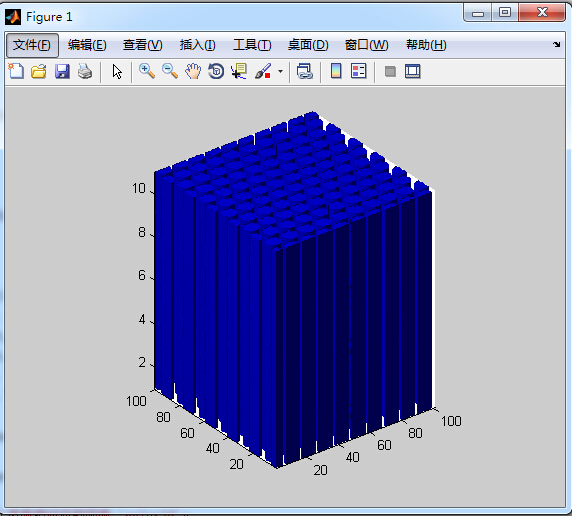Select the Zoom Out magnifier tool
Screen dimensions: 572x516
[170, 71]
